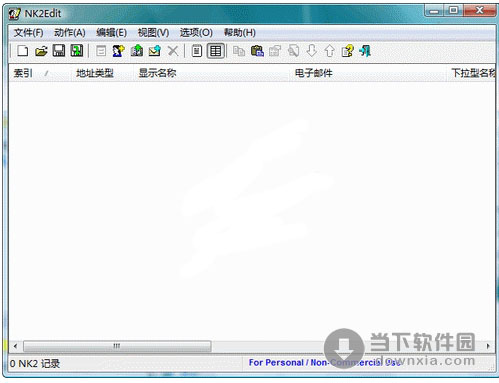This screenshot has height=383, width=499.
Task: Open the 视图(V) menu
Action: pos(153,33)
